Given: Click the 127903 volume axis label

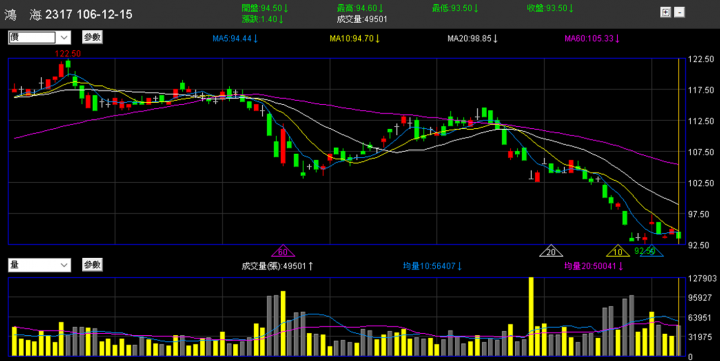Looking at the screenshot, I should pyautogui.click(x=702, y=279).
